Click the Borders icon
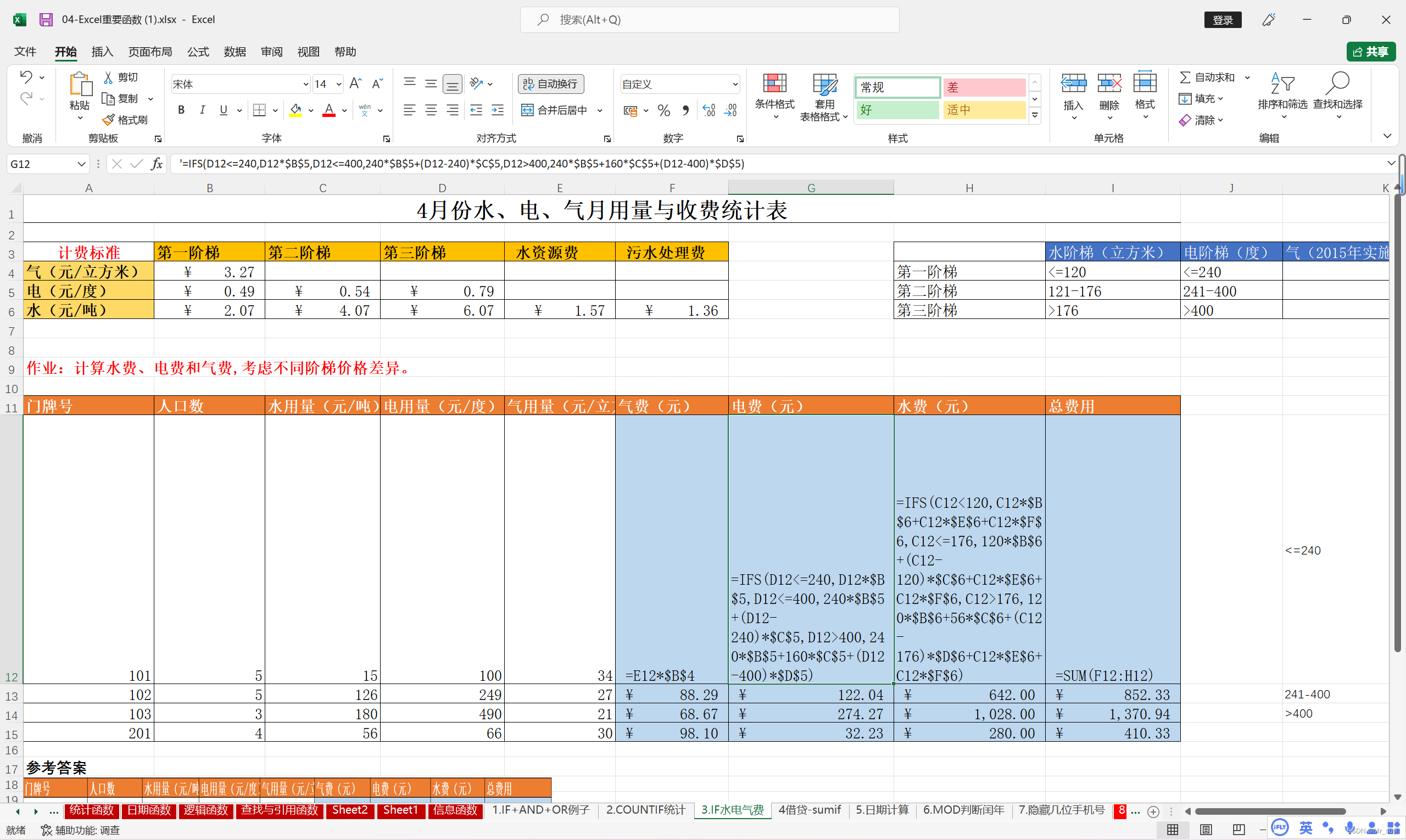 (259, 110)
